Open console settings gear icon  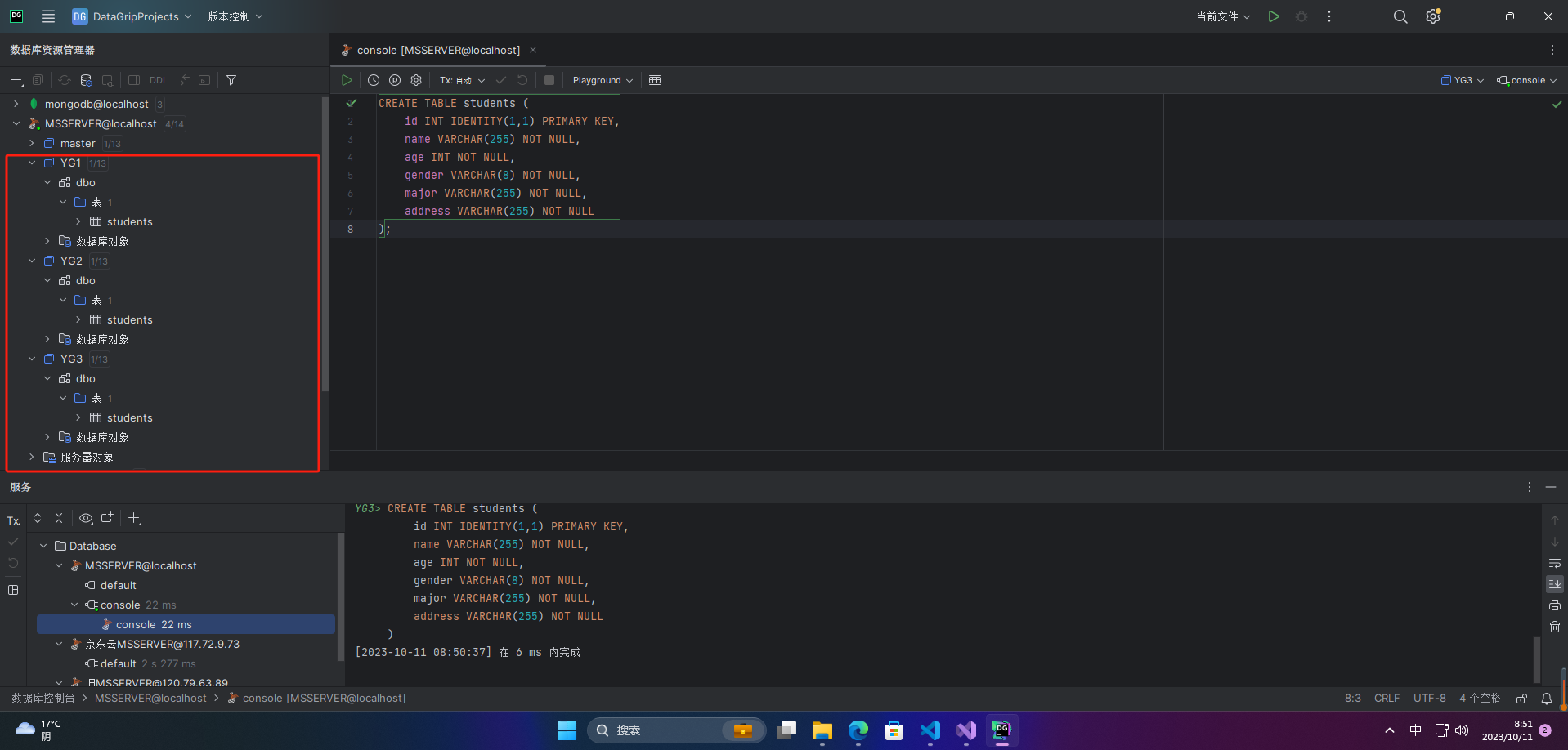click(x=416, y=80)
